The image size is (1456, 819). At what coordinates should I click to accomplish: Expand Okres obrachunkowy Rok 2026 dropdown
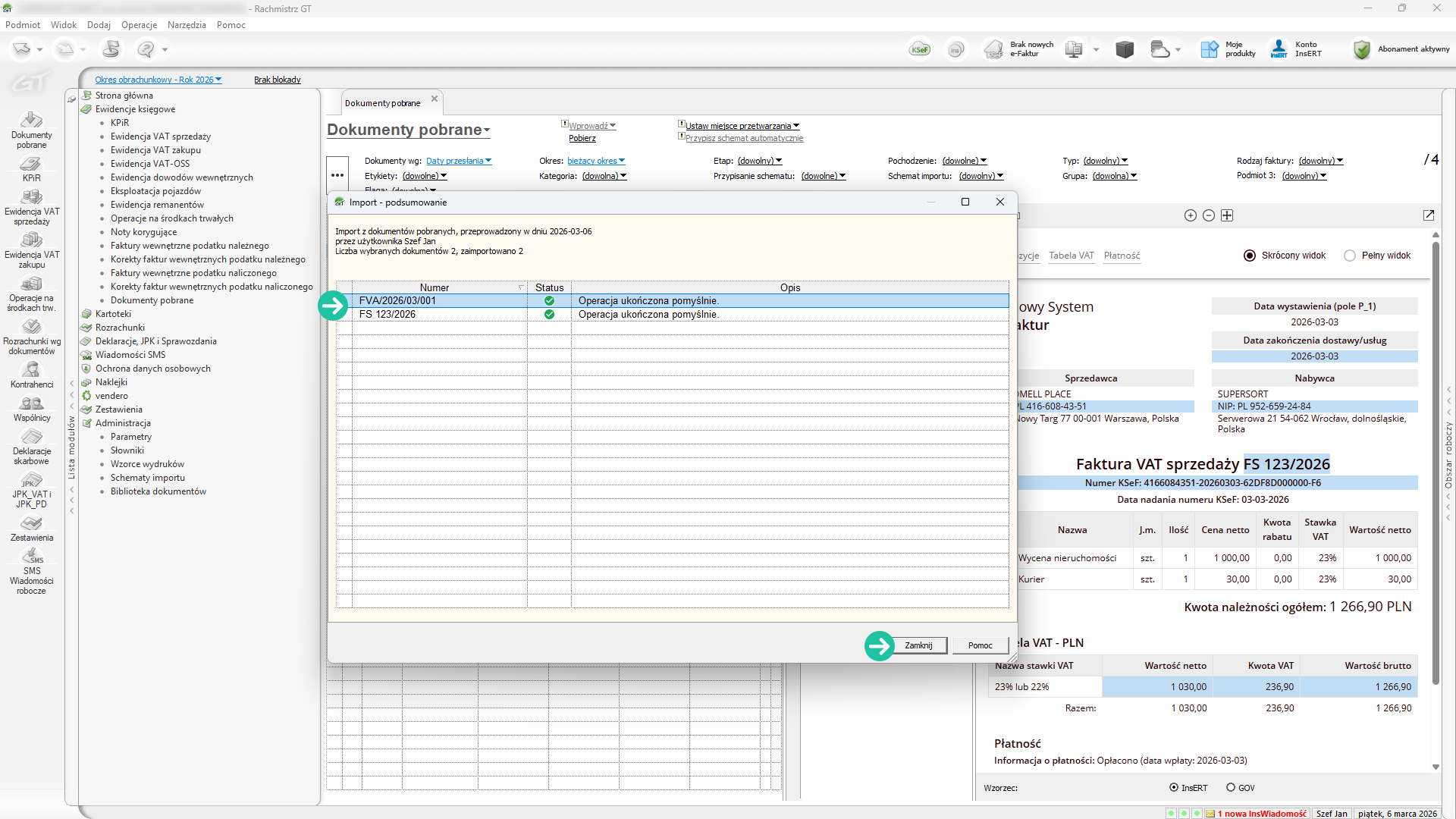[x=158, y=80]
